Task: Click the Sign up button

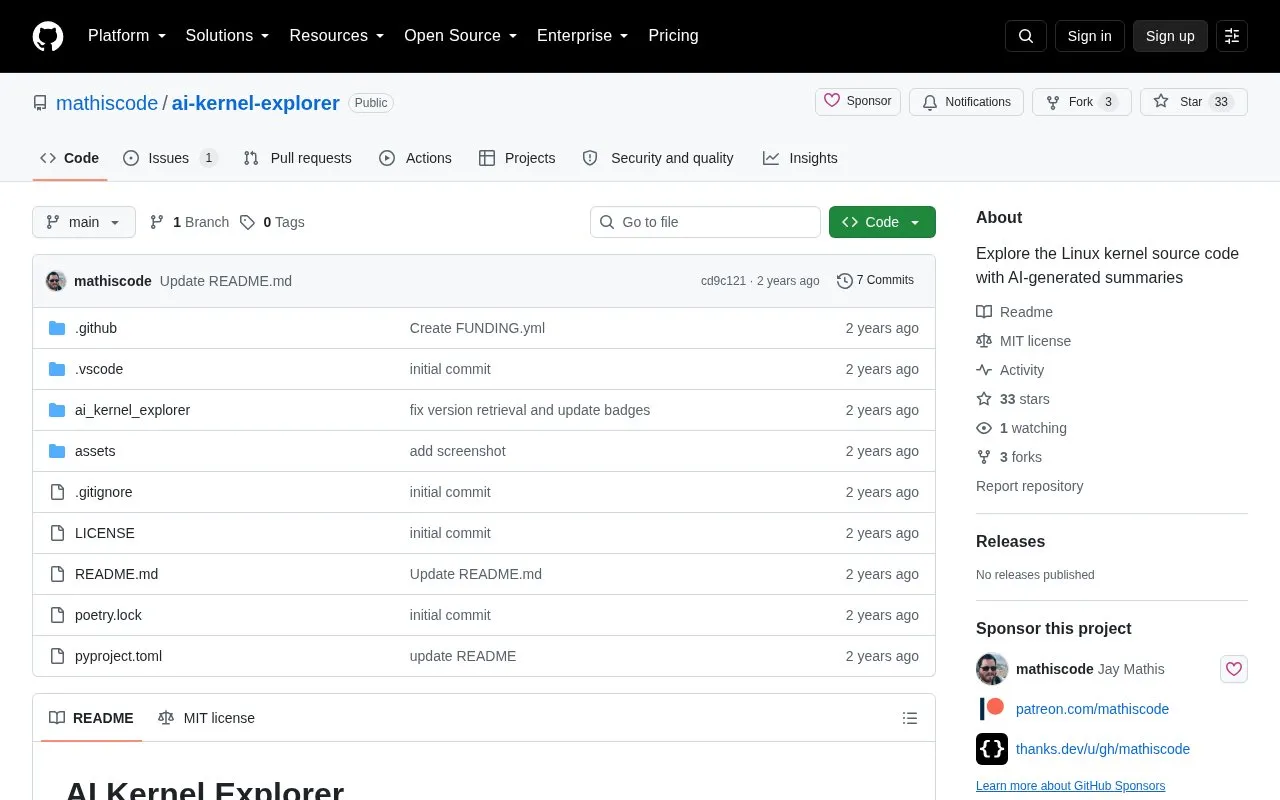Action: click(x=1170, y=36)
